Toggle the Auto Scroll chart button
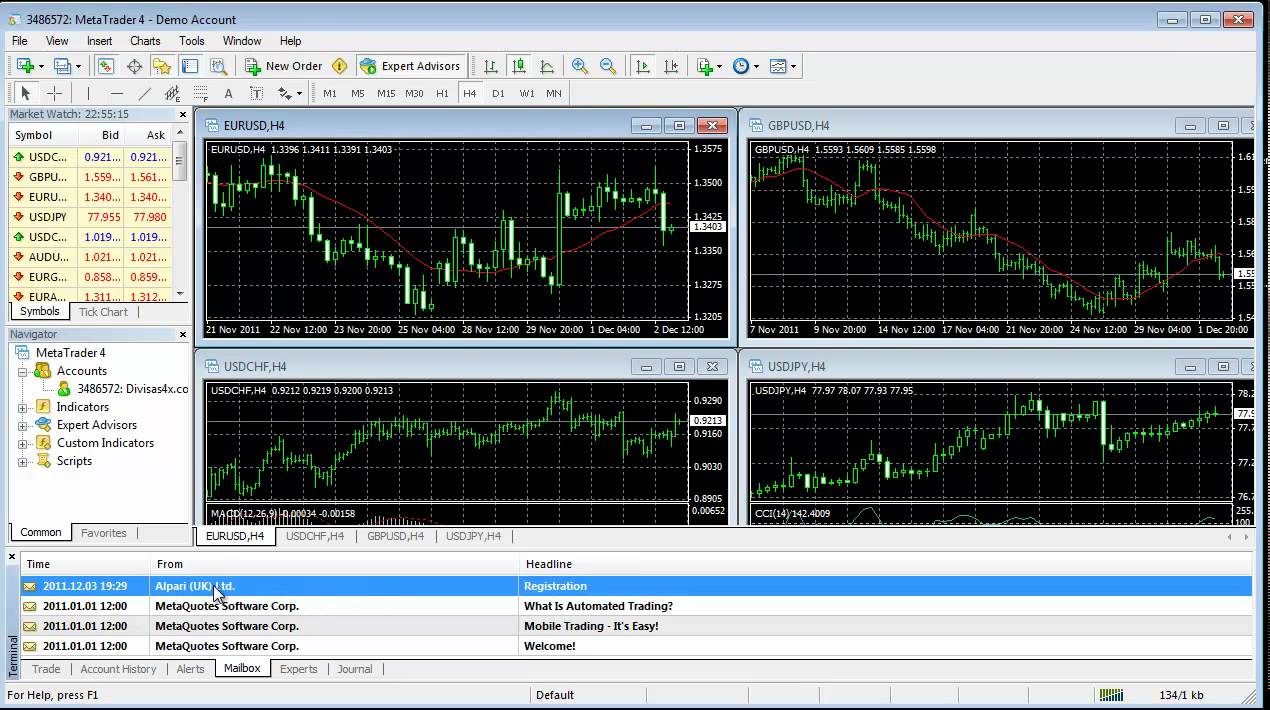1270x710 pixels. tap(643, 66)
